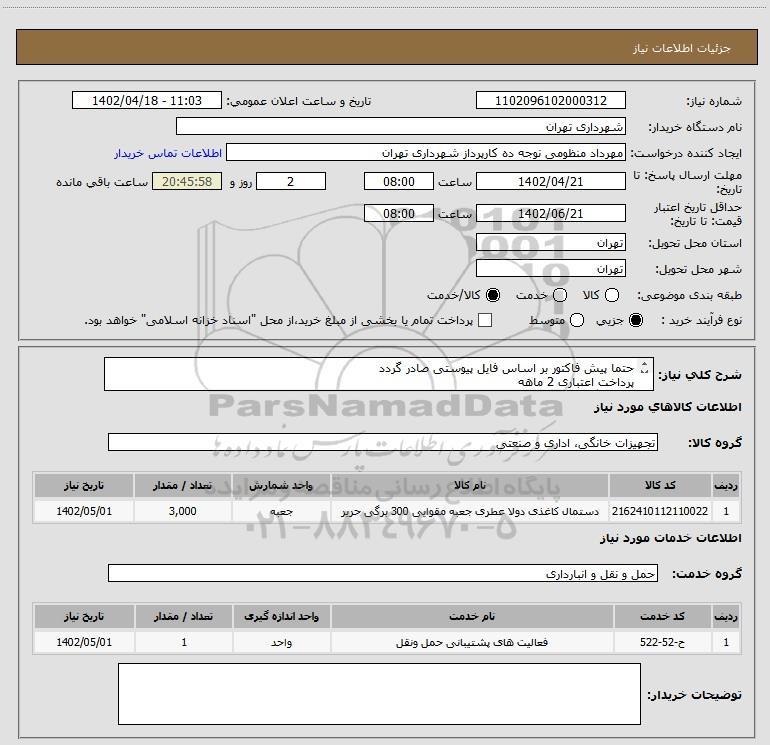Click the گروه خدمت field حمل و نقل
This screenshot has width=770, height=745.
pyautogui.click(x=383, y=573)
